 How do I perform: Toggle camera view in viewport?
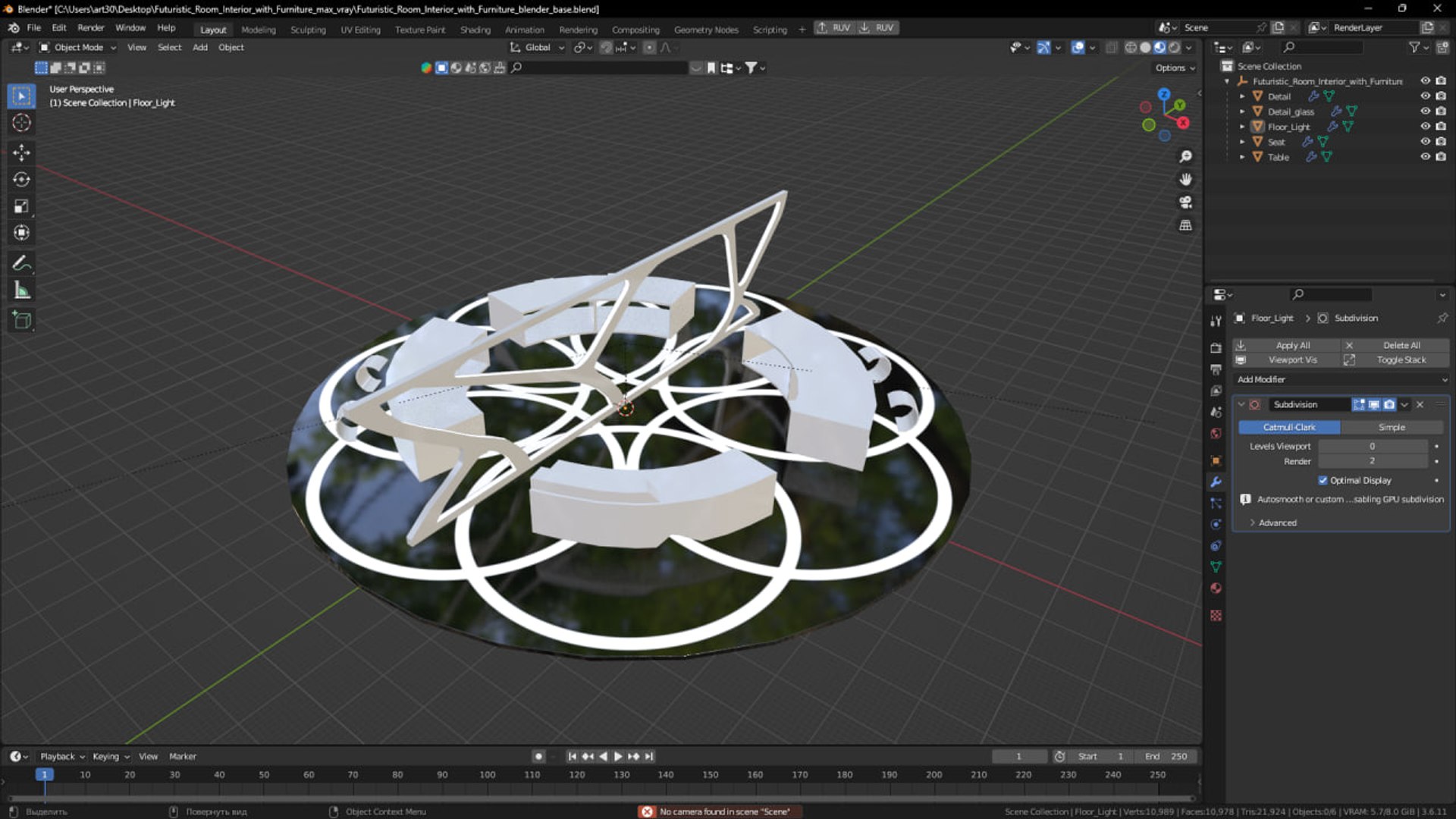tap(1185, 202)
